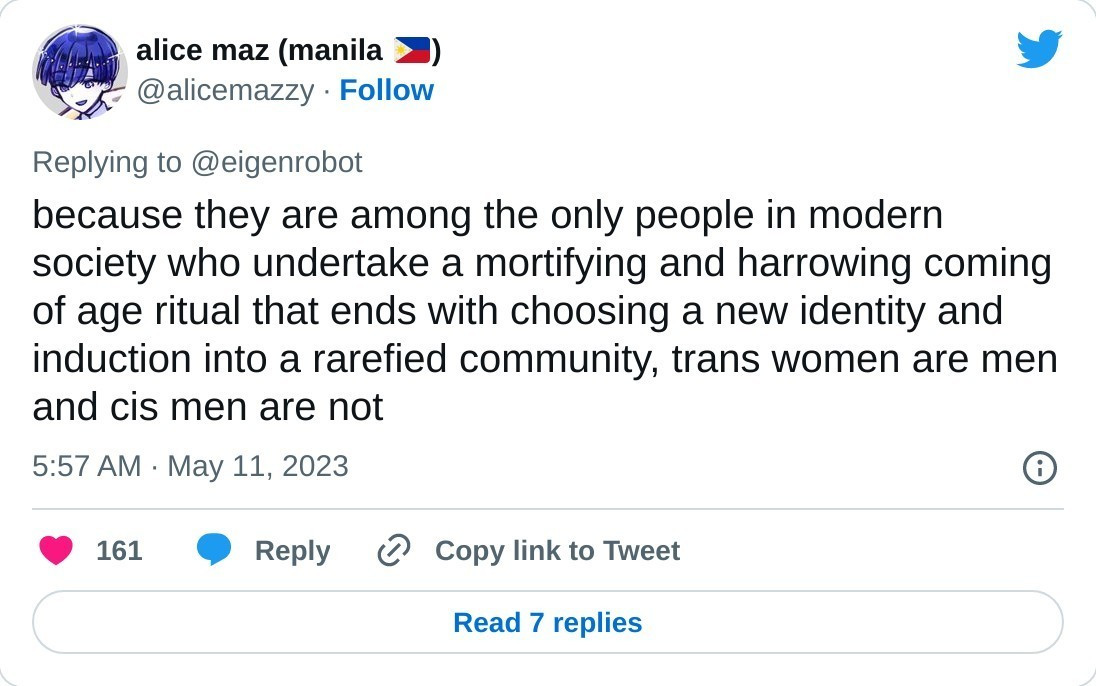The height and width of the screenshot is (686, 1096).
Task: Open Read 7 replies button
Action: (x=548, y=622)
